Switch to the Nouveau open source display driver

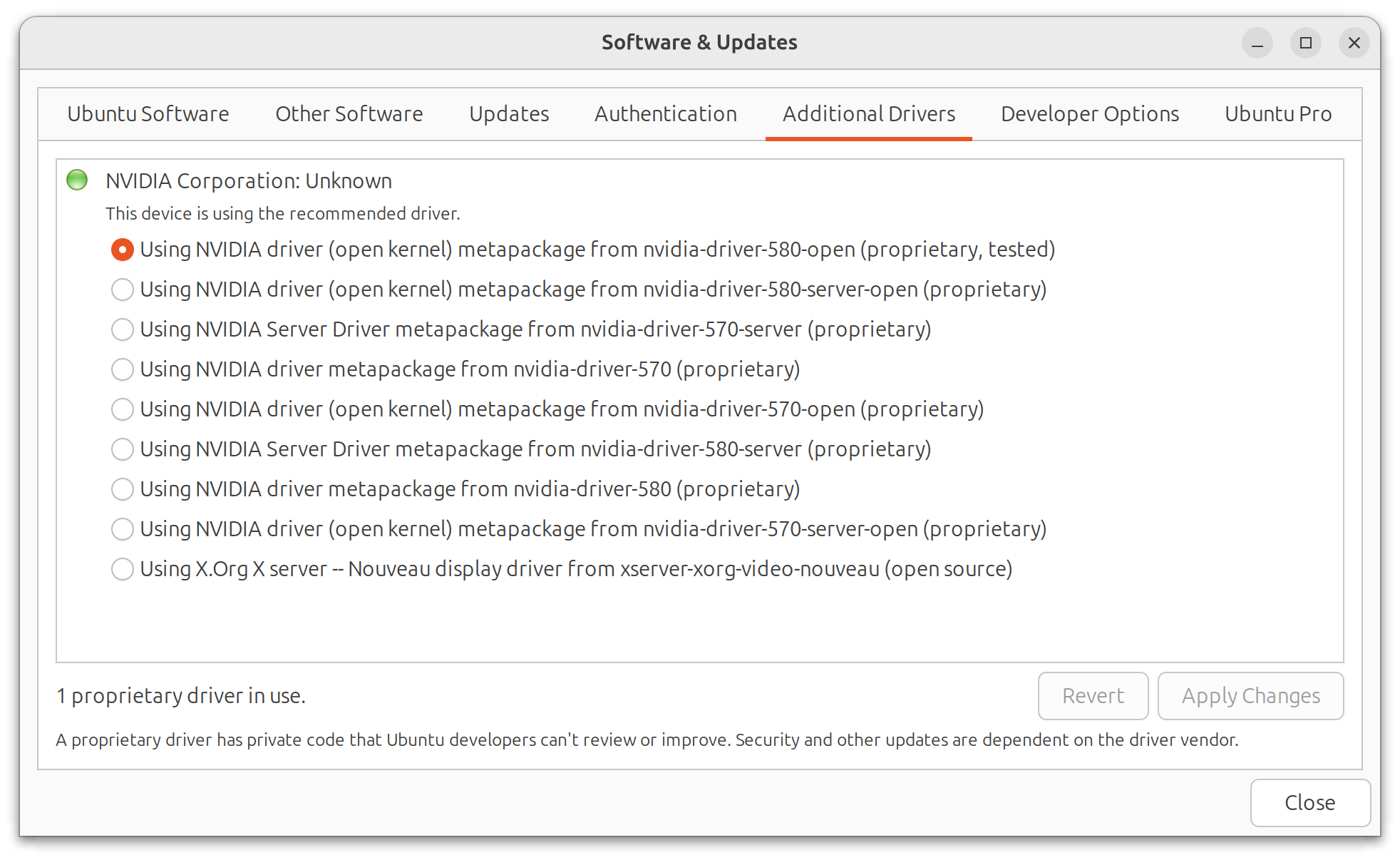122,569
